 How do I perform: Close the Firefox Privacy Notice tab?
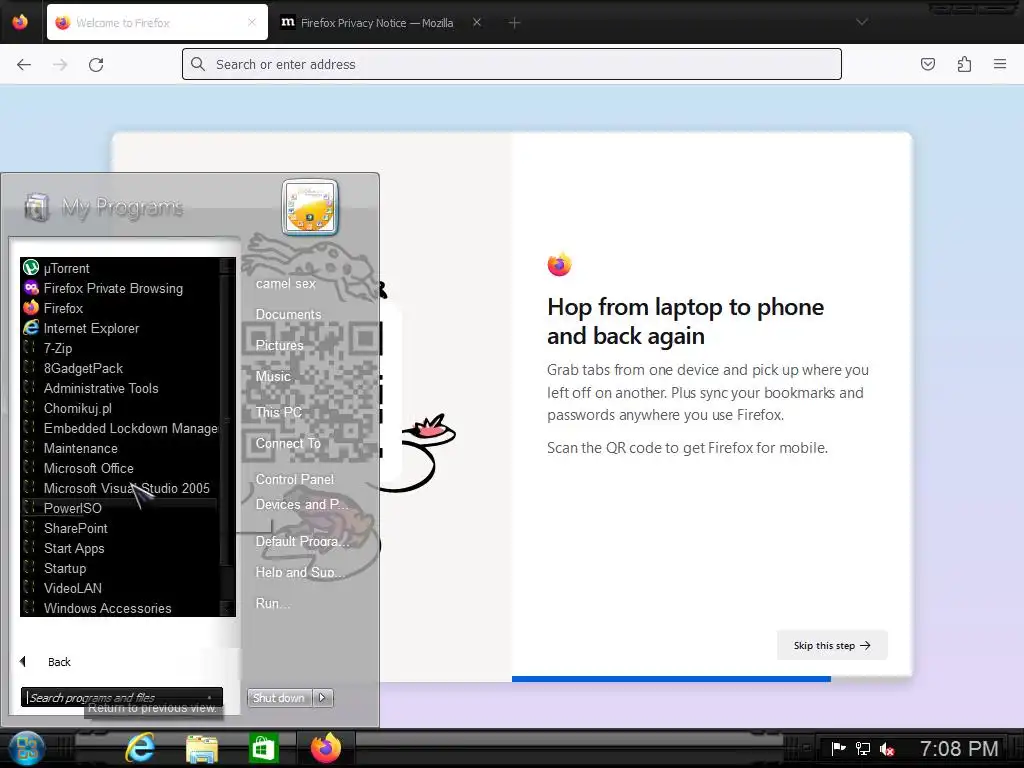pos(477,23)
